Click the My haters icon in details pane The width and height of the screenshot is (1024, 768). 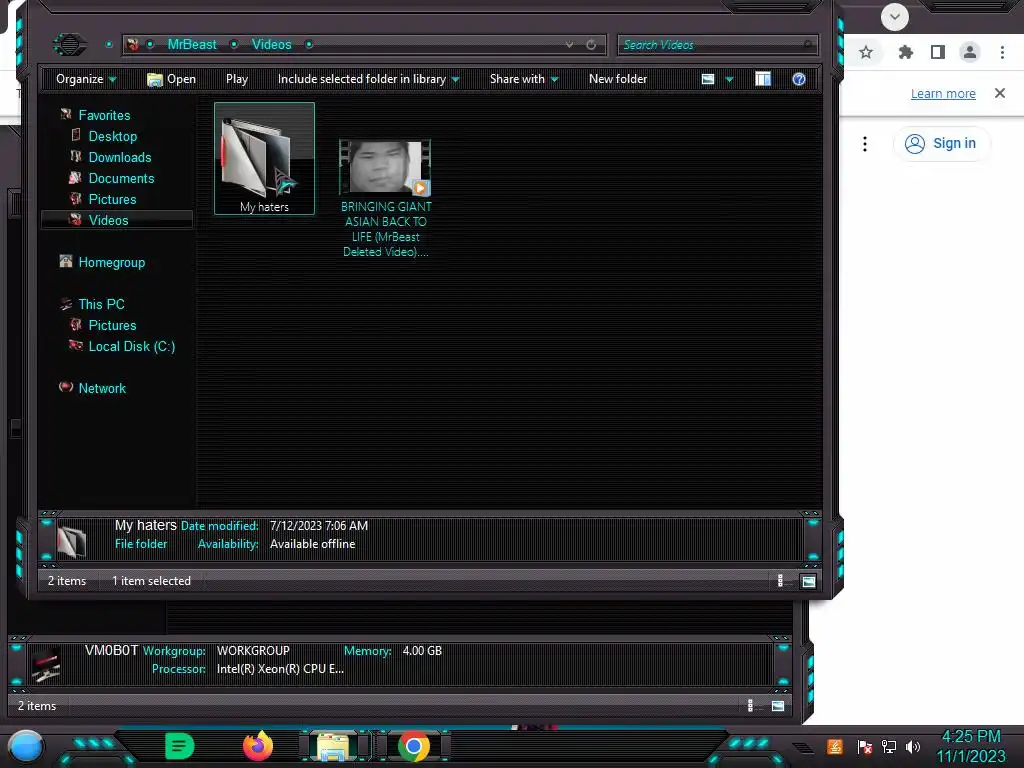pyautogui.click(x=71, y=540)
